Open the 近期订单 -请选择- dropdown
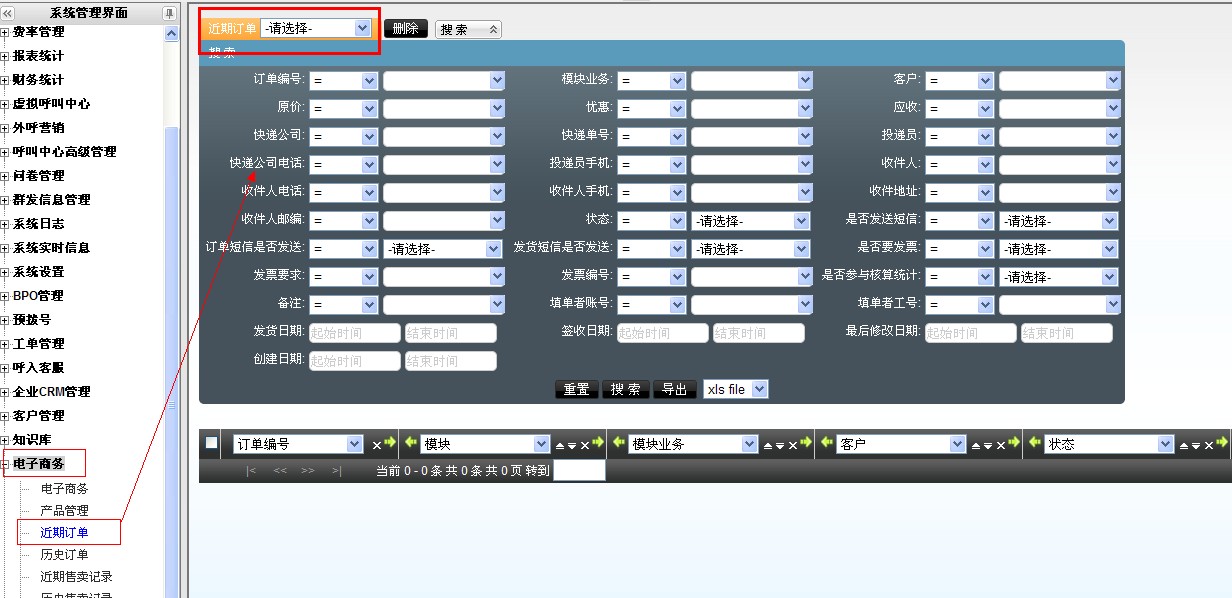 point(315,29)
